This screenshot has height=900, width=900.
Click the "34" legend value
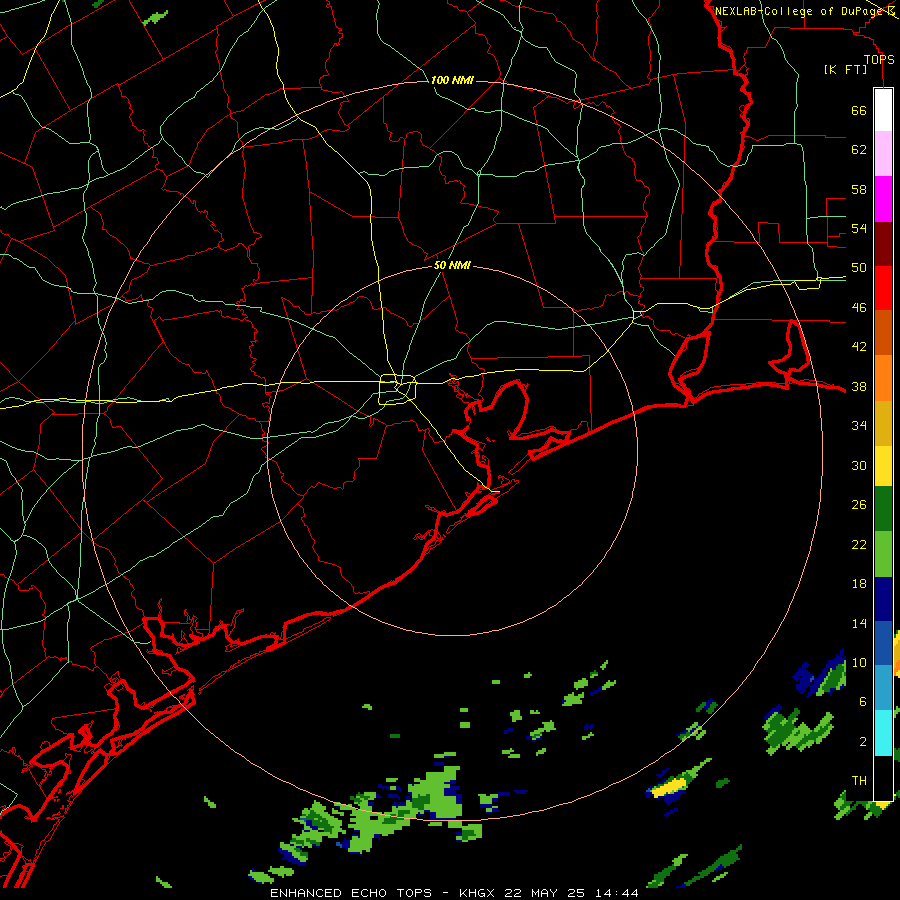[859, 426]
